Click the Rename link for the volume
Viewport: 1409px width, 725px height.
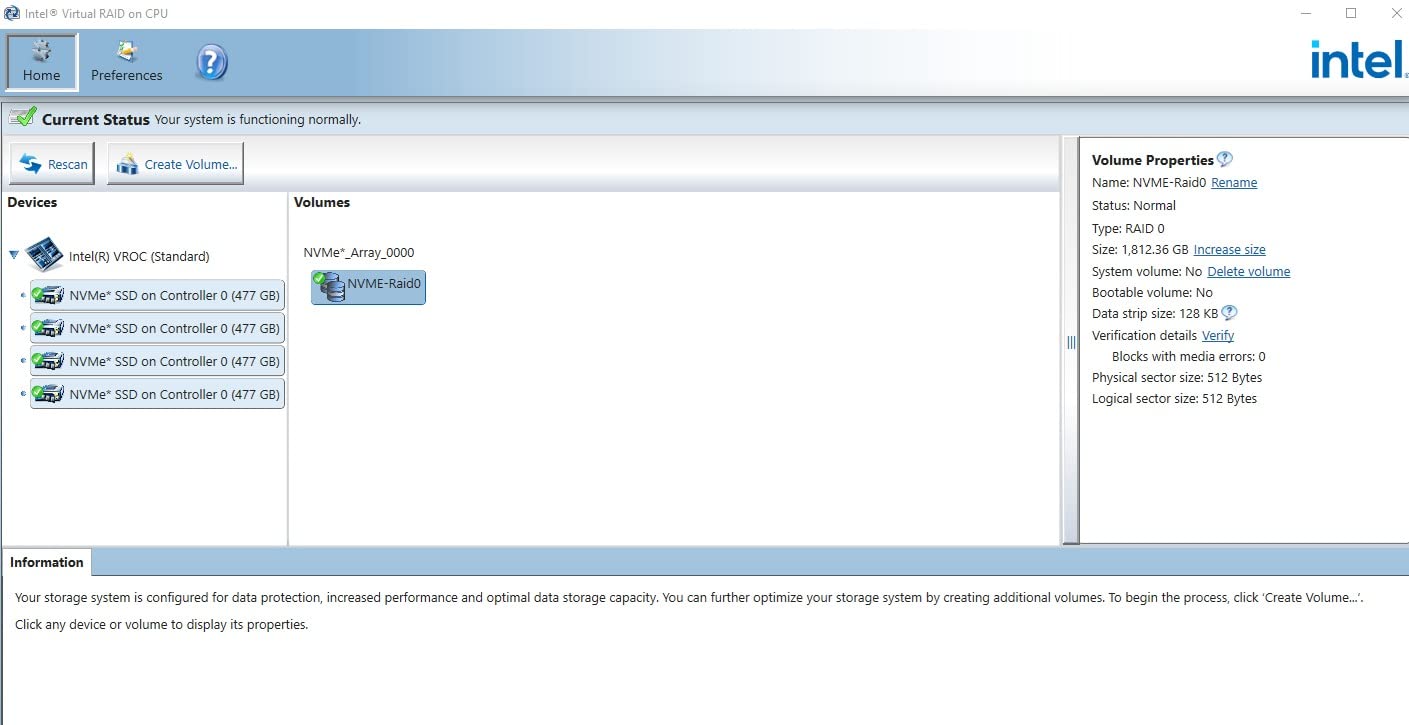[x=1233, y=183]
